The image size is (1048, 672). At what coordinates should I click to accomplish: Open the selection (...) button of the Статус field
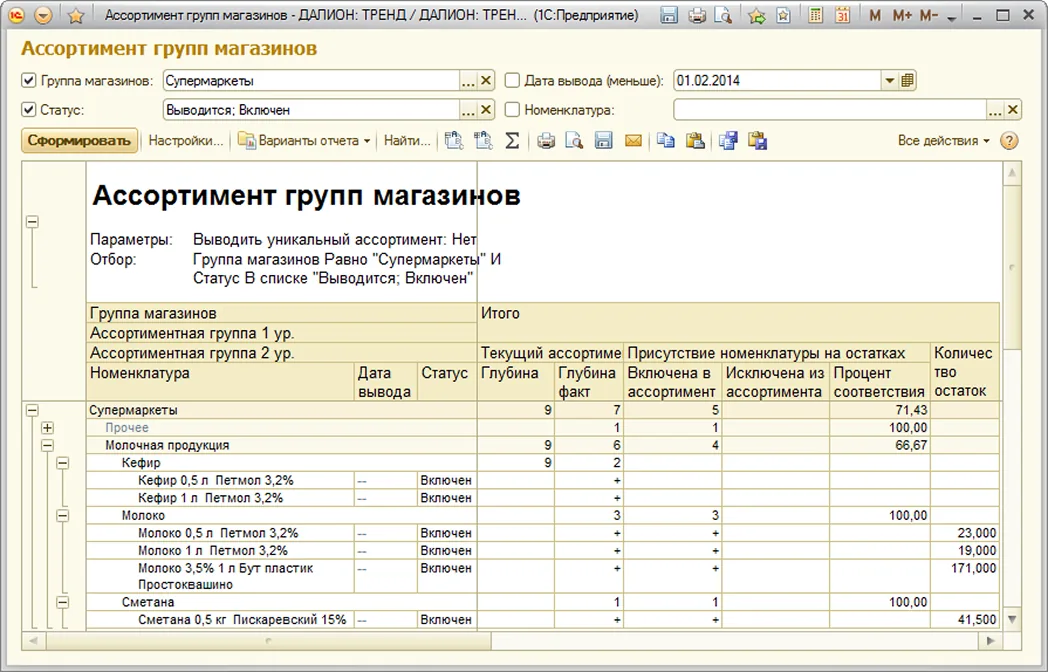468,110
